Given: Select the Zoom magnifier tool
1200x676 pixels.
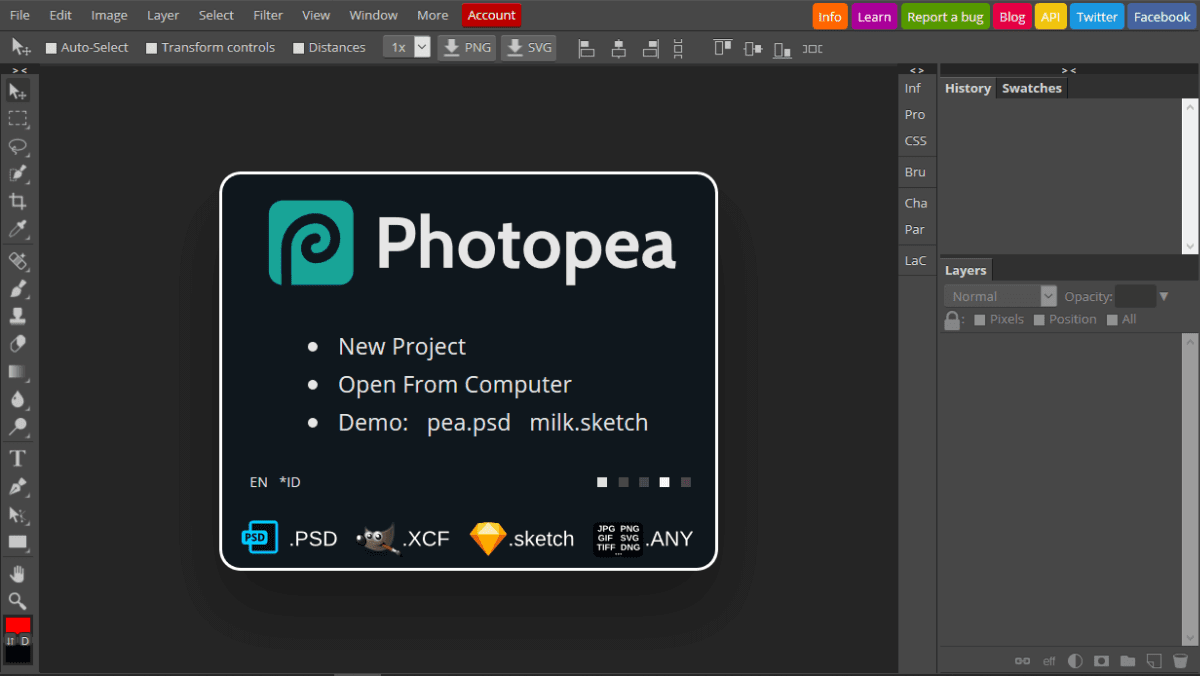Looking at the screenshot, I should coord(17,601).
